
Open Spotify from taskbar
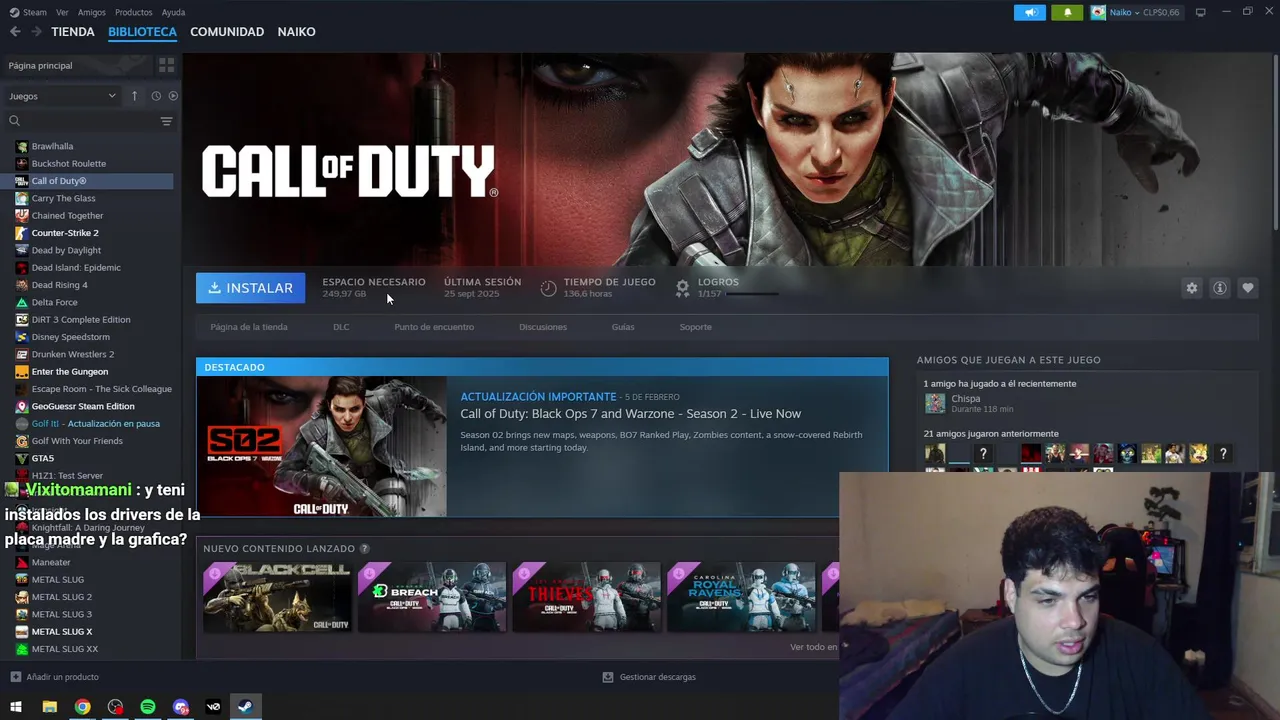148,707
